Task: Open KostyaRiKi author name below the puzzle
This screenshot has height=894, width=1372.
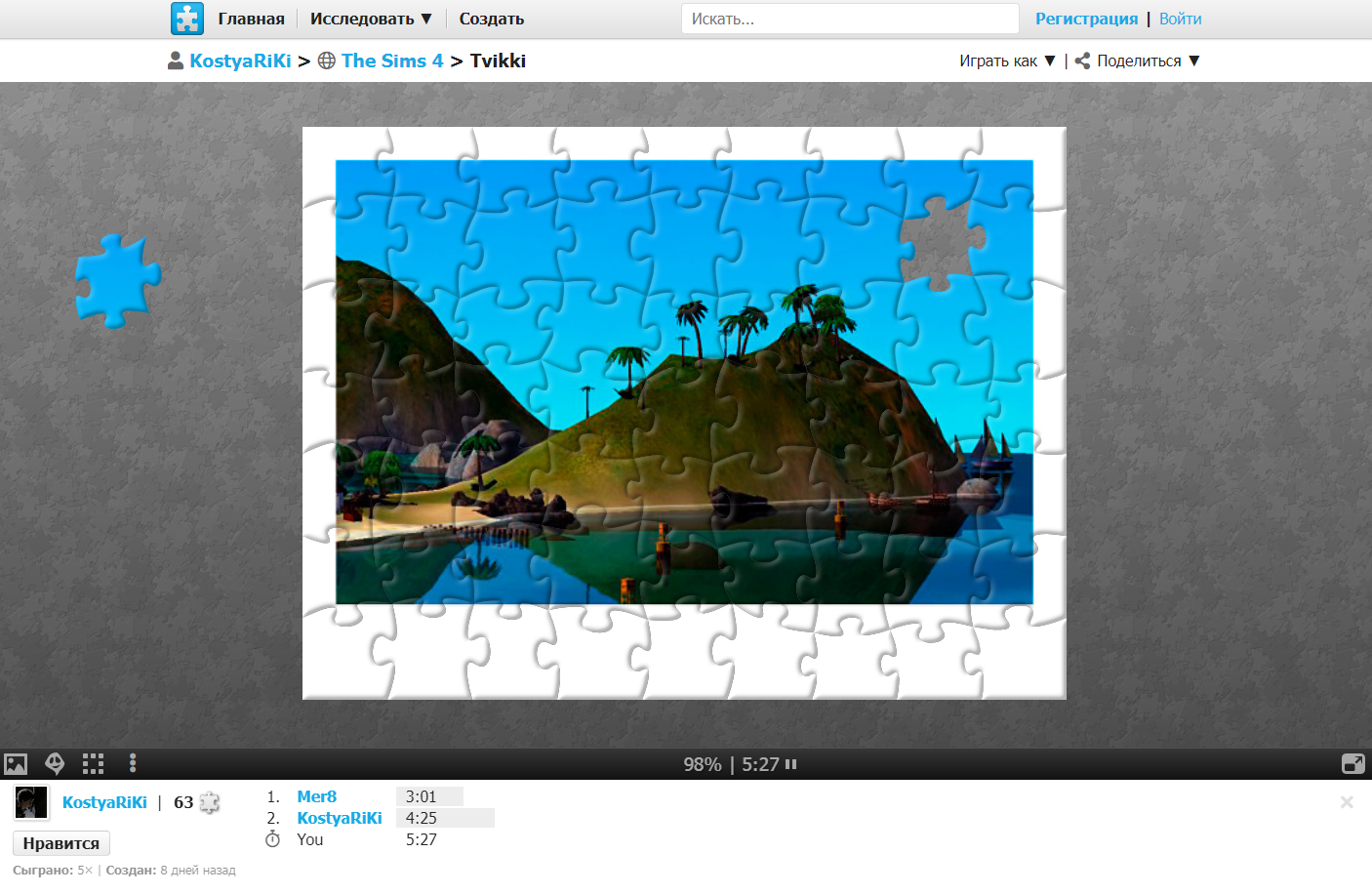Action: (x=104, y=802)
